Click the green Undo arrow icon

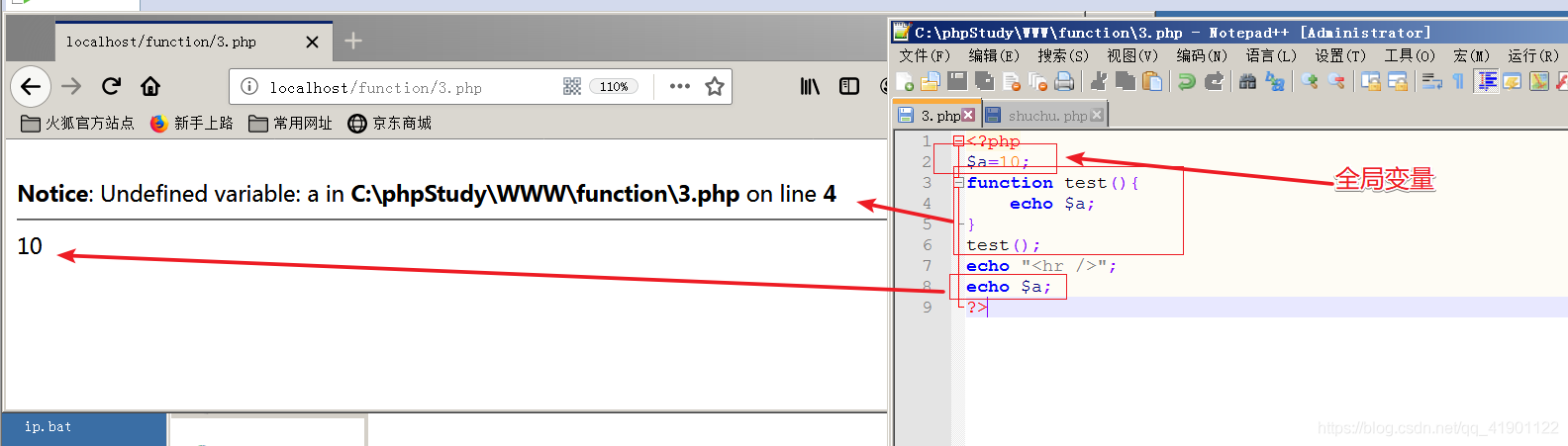click(1186, 82)
